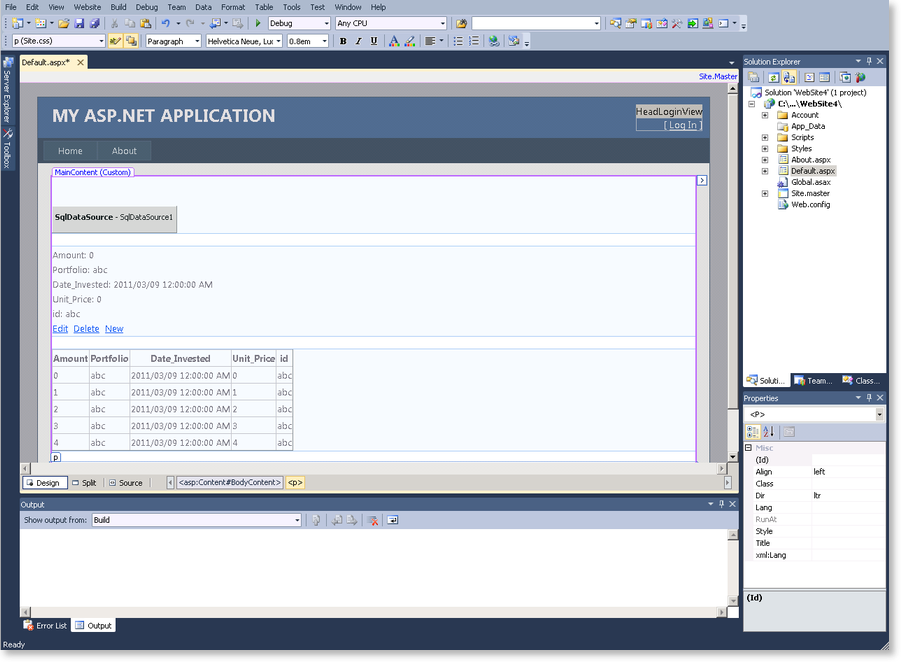Click the ASP.NET Configuration icon in Solution Explorer
The width and height of the screenshot is (901, 662).
[x=860, y=78]
